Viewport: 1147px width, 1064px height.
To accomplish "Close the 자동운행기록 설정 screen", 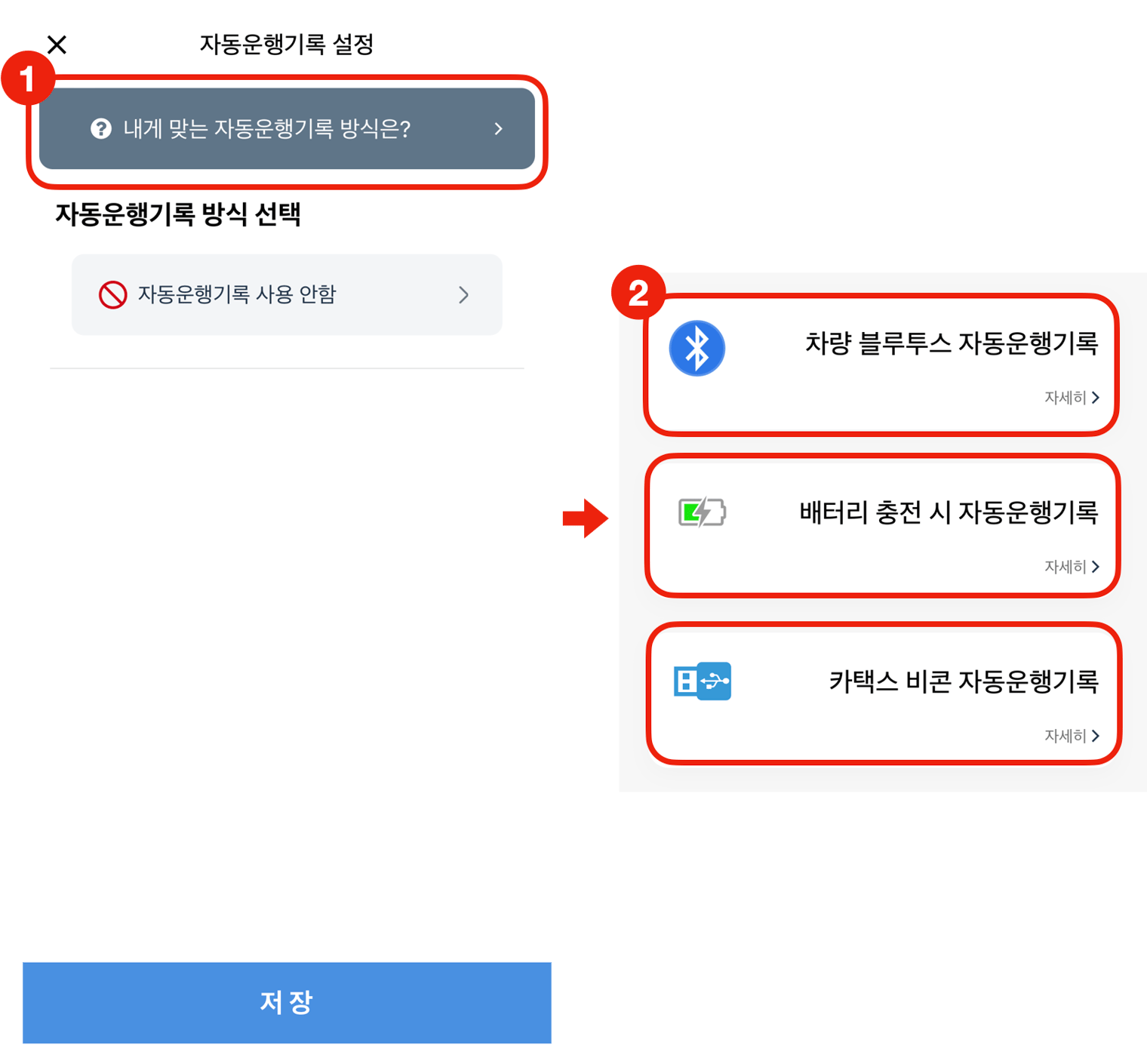I will click(57, 45).
